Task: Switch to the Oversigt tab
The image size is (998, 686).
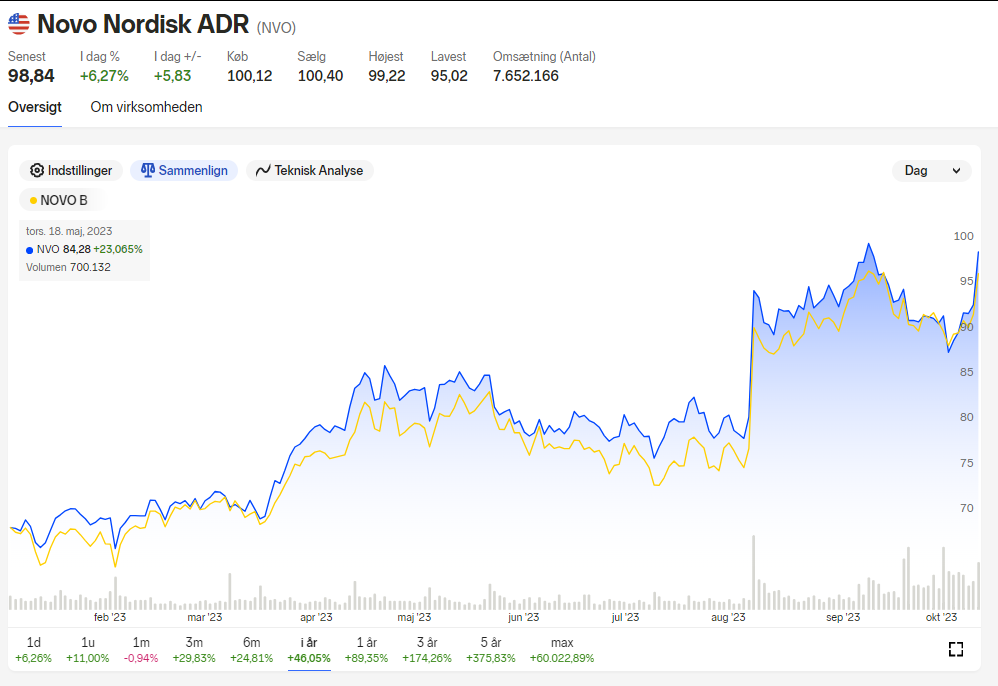Action: tap(35, 107)
